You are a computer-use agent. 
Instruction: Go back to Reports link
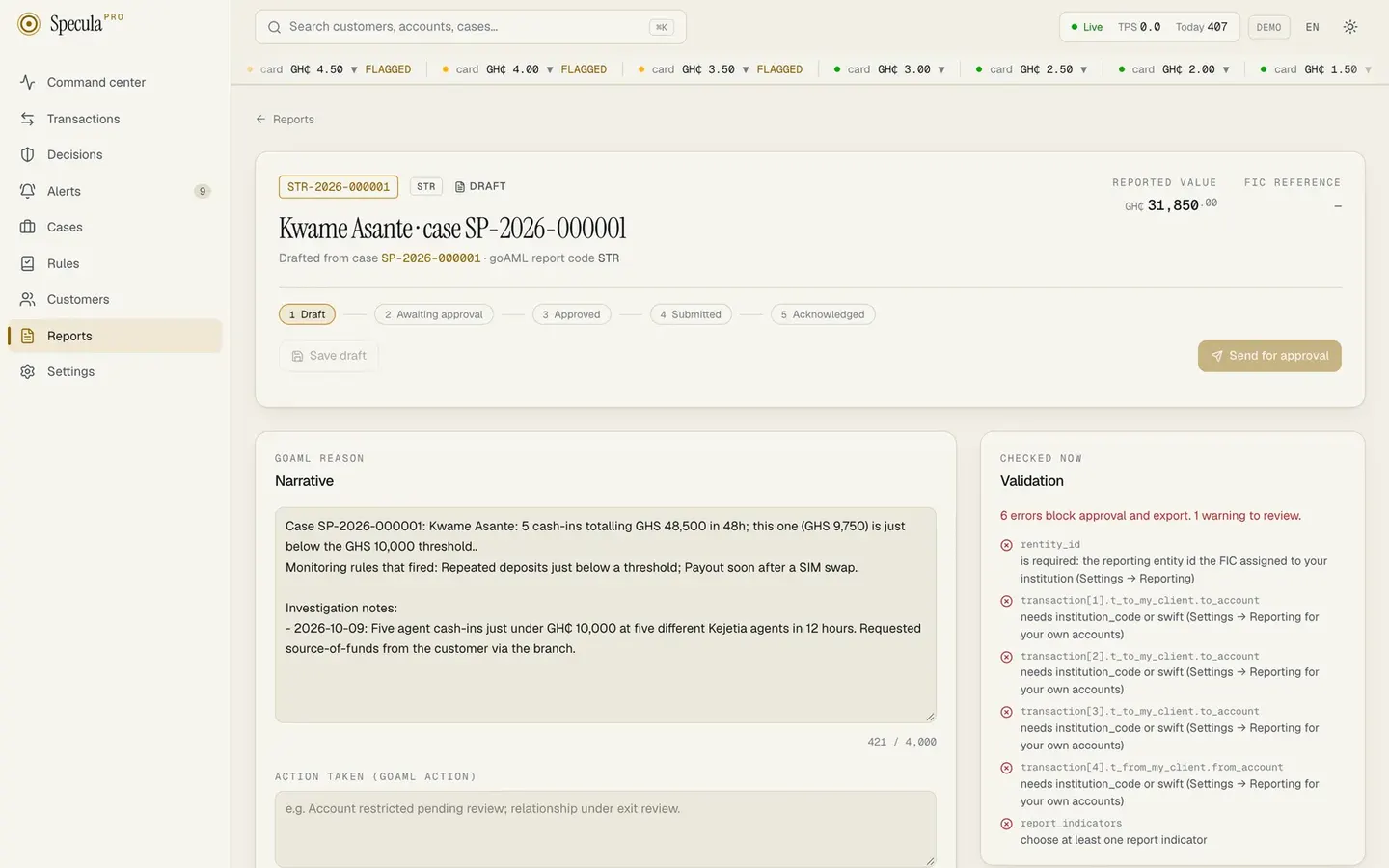285,120
